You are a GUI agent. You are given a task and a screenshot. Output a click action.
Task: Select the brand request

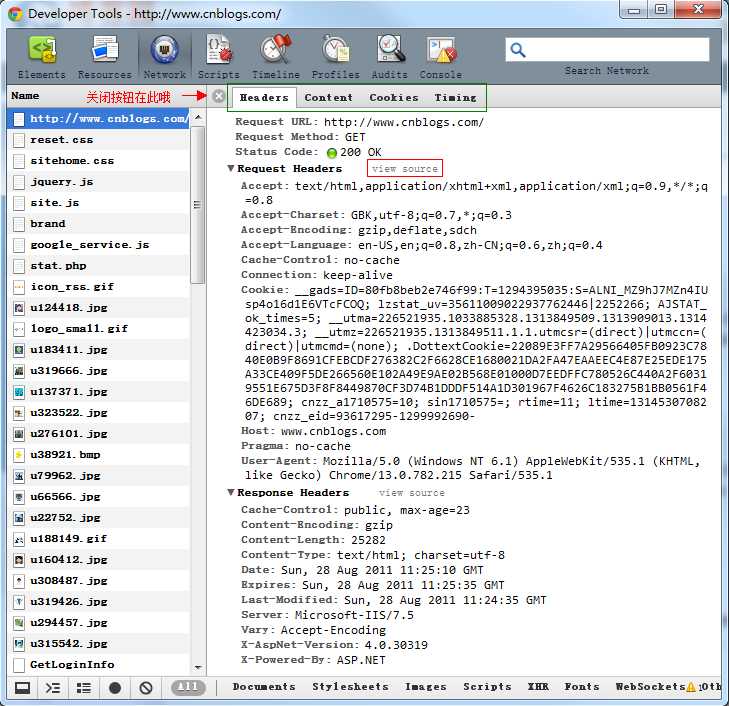click(x=99, y=224)
